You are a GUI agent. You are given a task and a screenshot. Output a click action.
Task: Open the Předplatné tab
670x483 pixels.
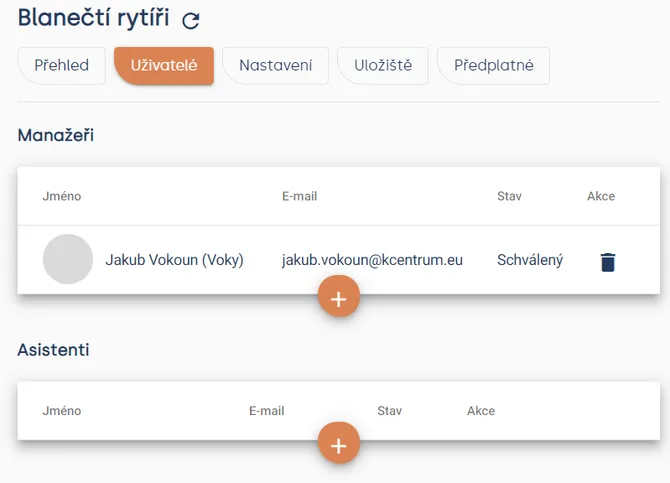494,65
